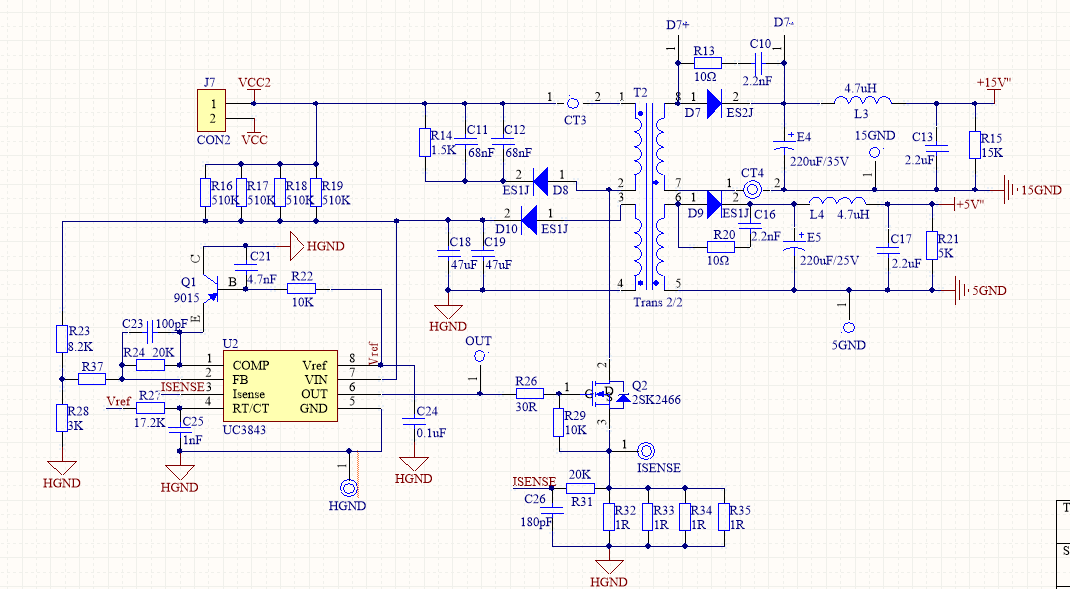The height and width of the screenshot is (589, 1070).
Task: Click resistor R13 10Ω
Action: (706, 63)
